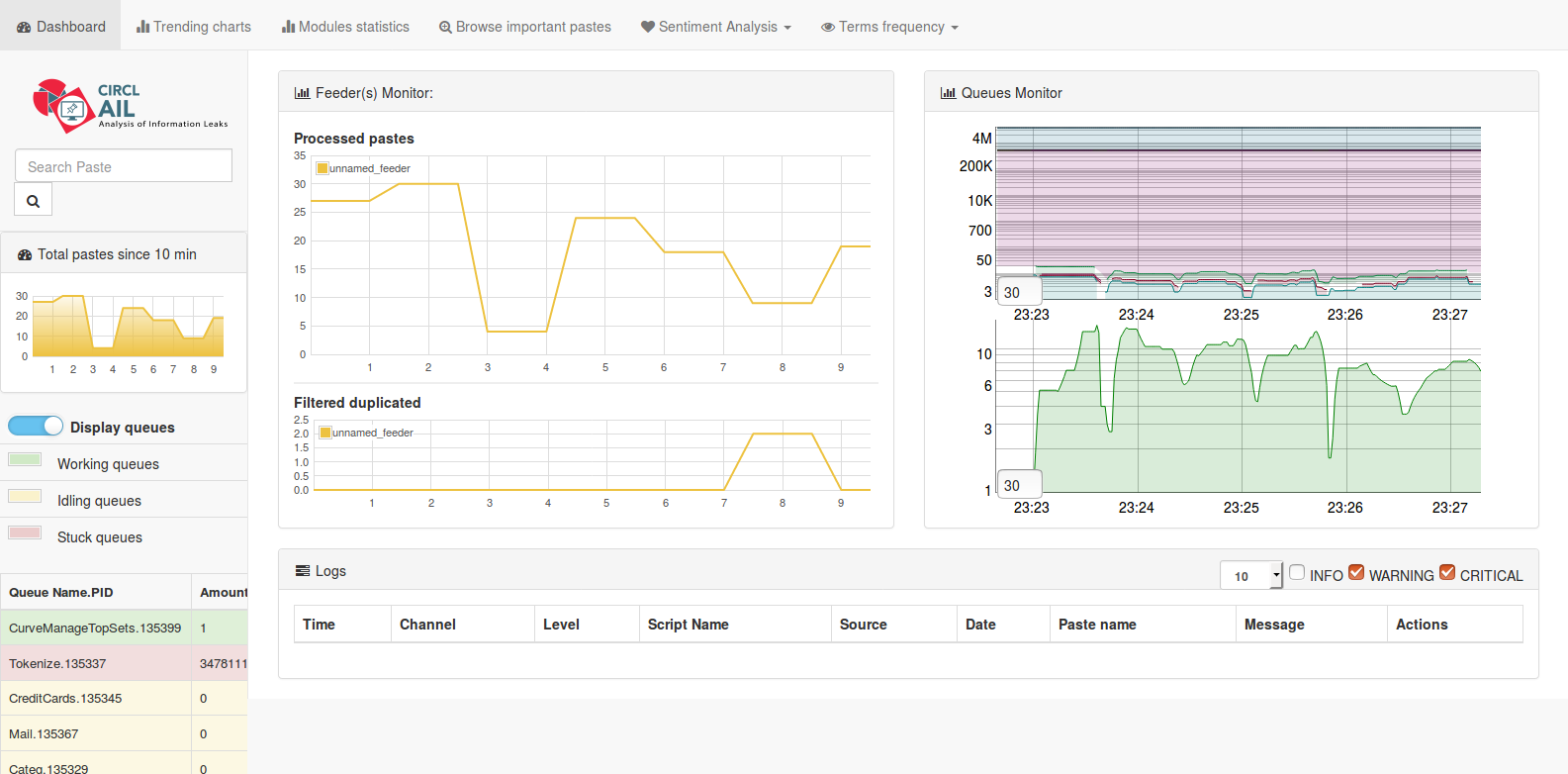
Task: Click the Queues Monitor chart icon
Action: [948, 93]
